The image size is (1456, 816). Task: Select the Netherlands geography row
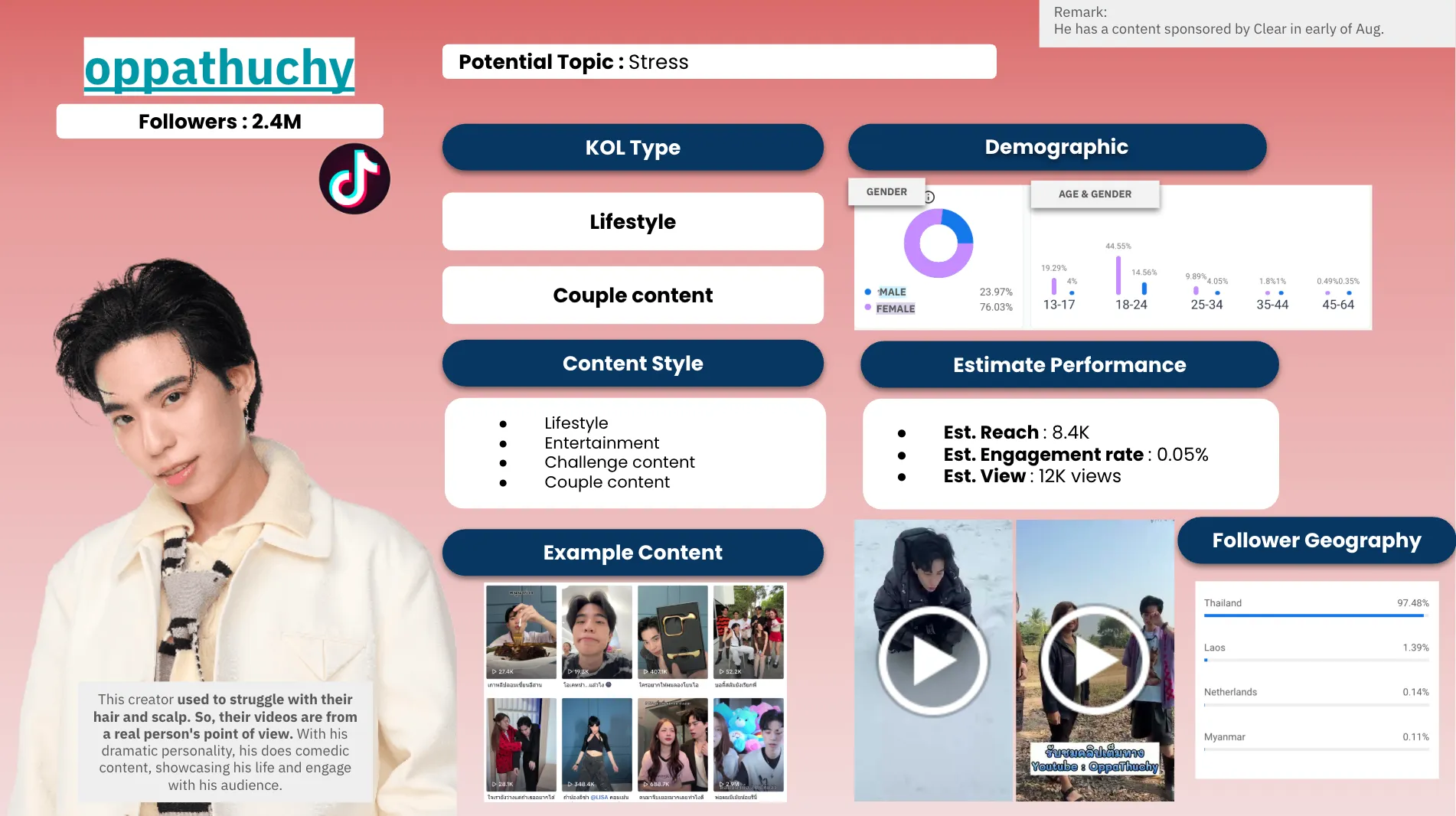1316,697
